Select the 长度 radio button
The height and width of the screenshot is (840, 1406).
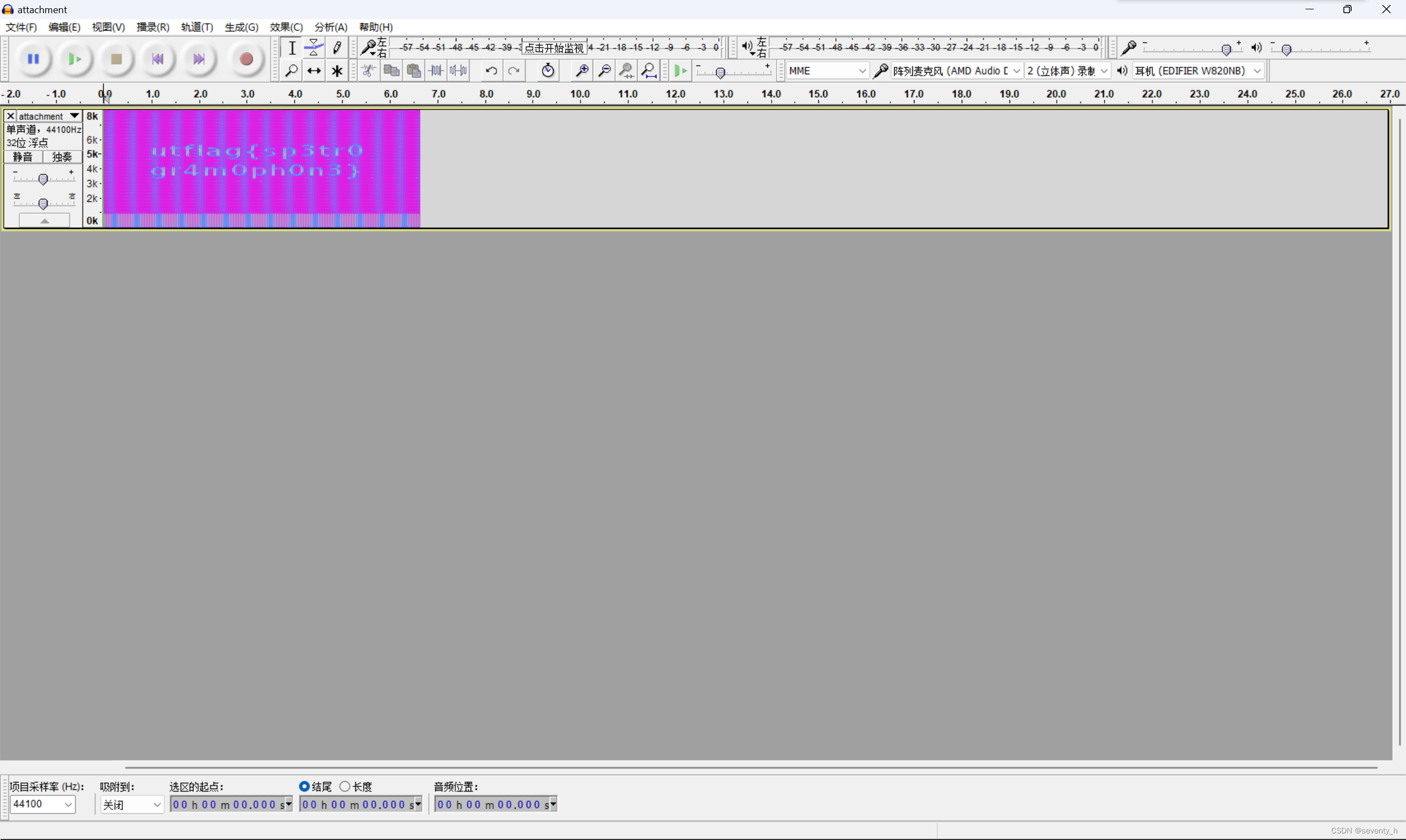[345, 786]
